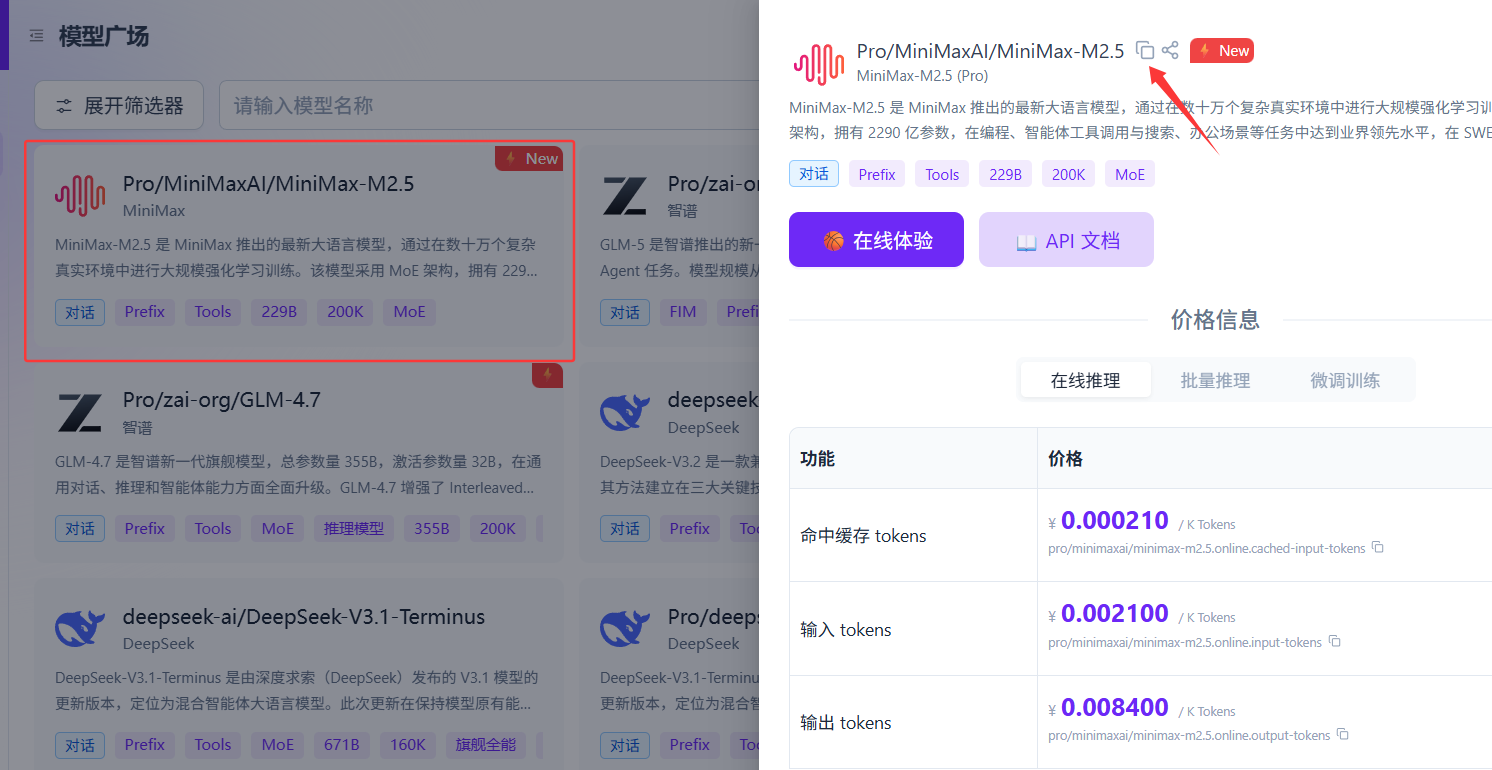Screen dimensions: 1492x770
Task: Click the 输入 tokens row label
Action: click(846, 630)
